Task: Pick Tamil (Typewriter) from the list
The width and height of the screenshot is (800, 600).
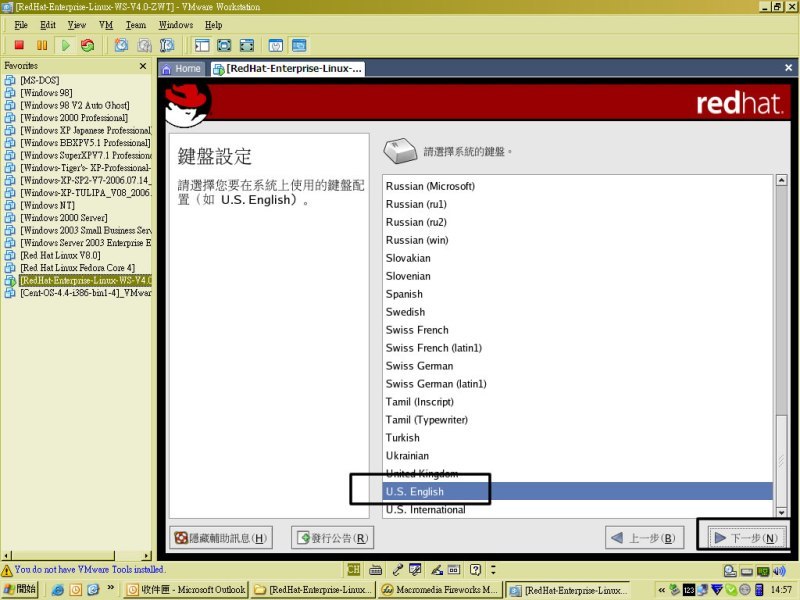Action: (x=578, y=420)
